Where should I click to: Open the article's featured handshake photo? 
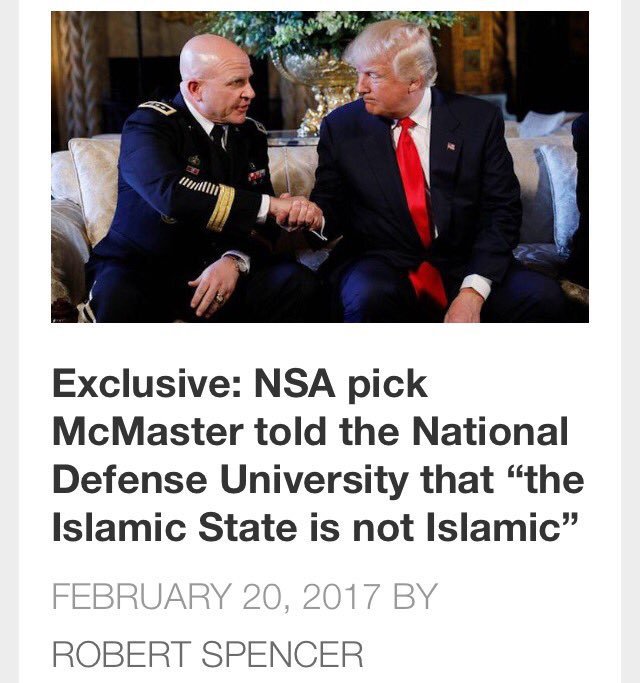pyautogui.click(x=320, y=167)
